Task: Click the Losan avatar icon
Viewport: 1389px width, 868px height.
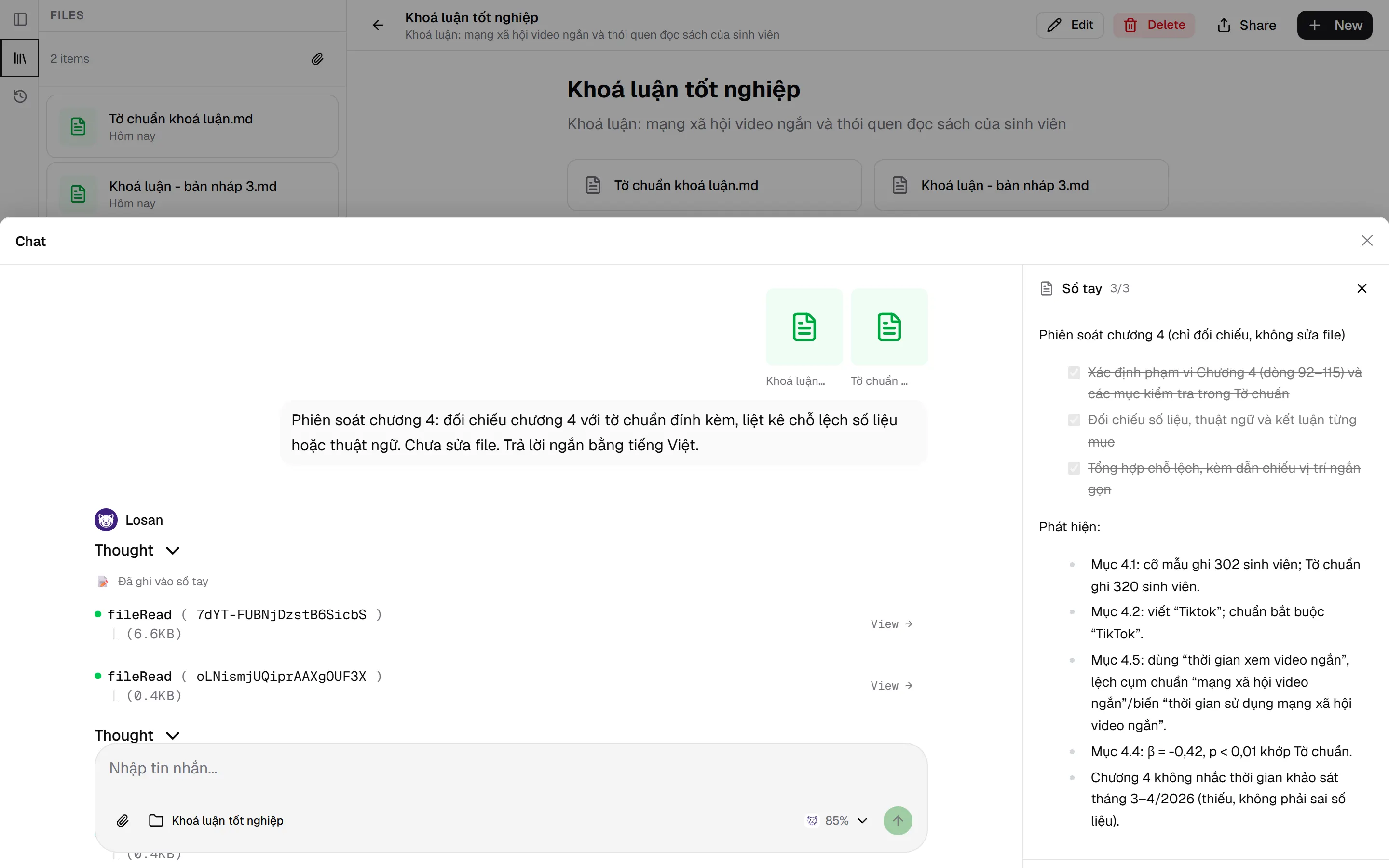Action: click(106, 519)
